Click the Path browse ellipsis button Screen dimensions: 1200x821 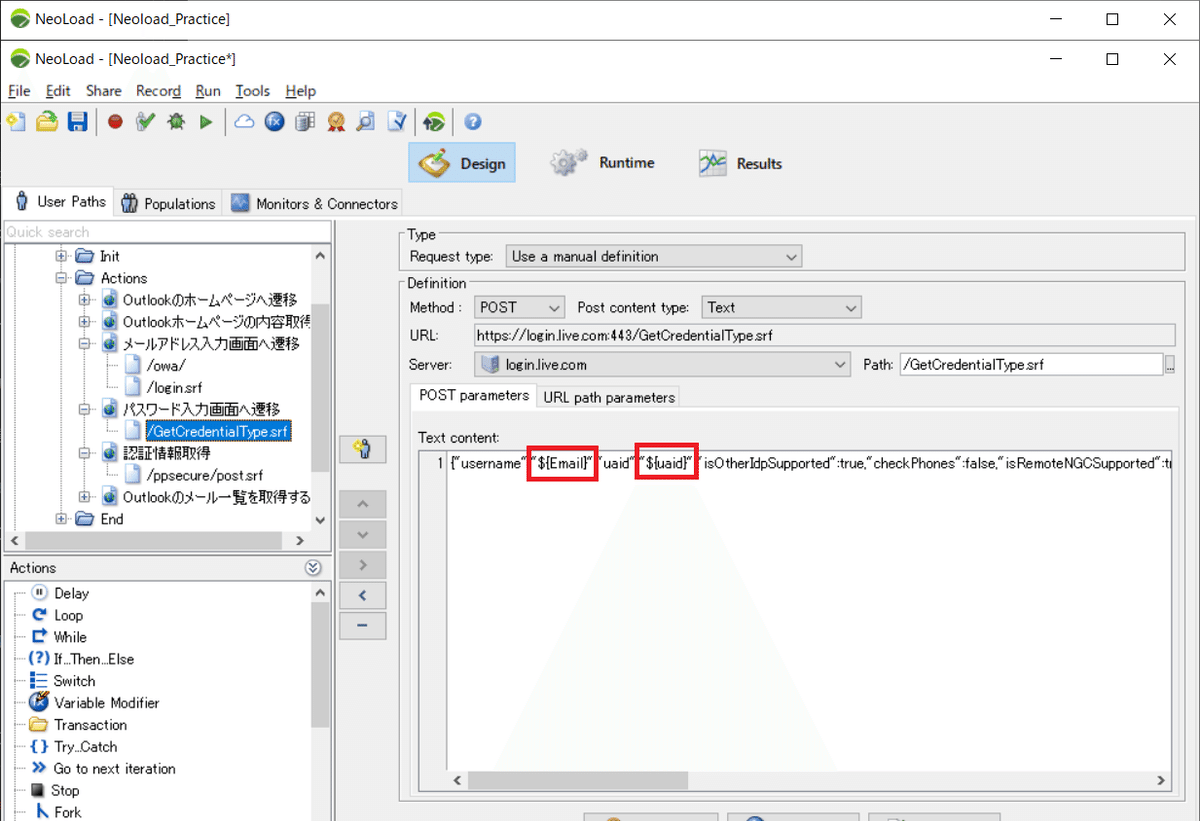[x=1170, y=365]
